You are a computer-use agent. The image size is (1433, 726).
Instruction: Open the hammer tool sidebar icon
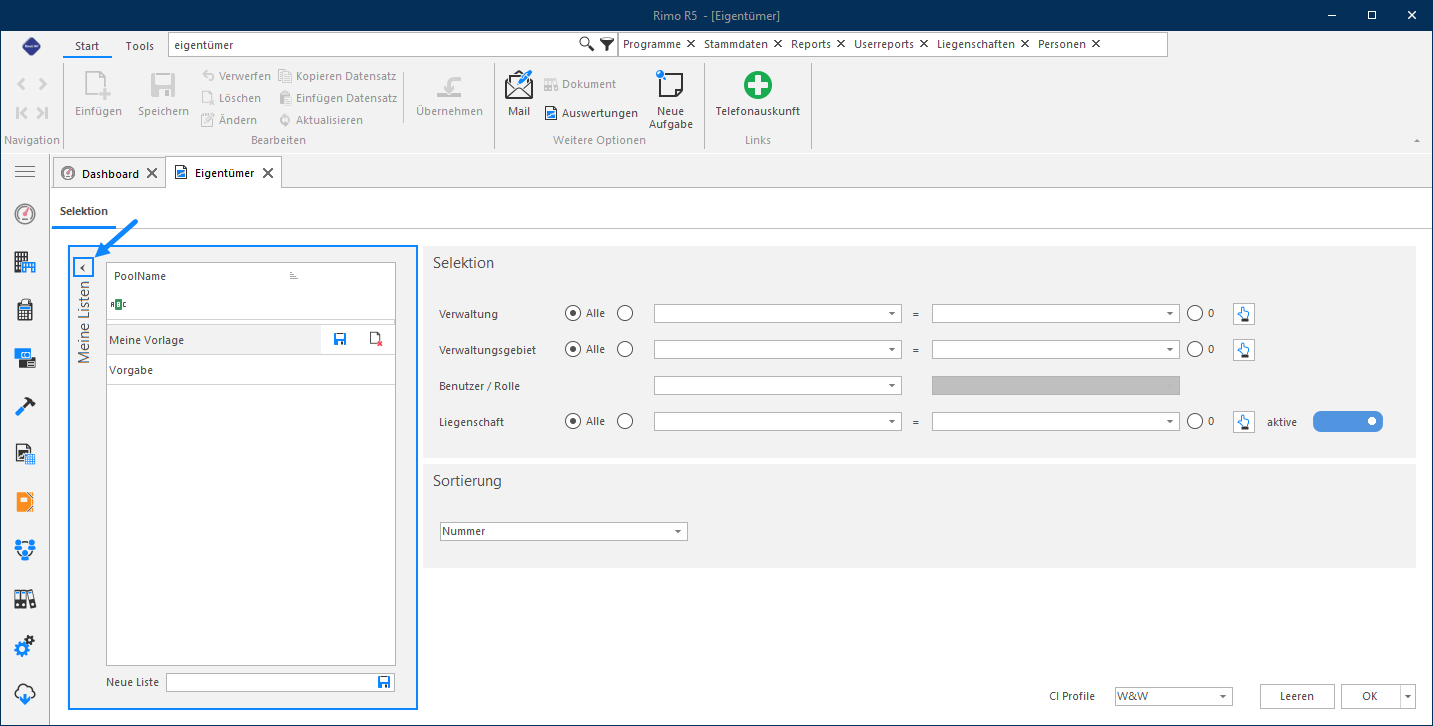(25, 406)
